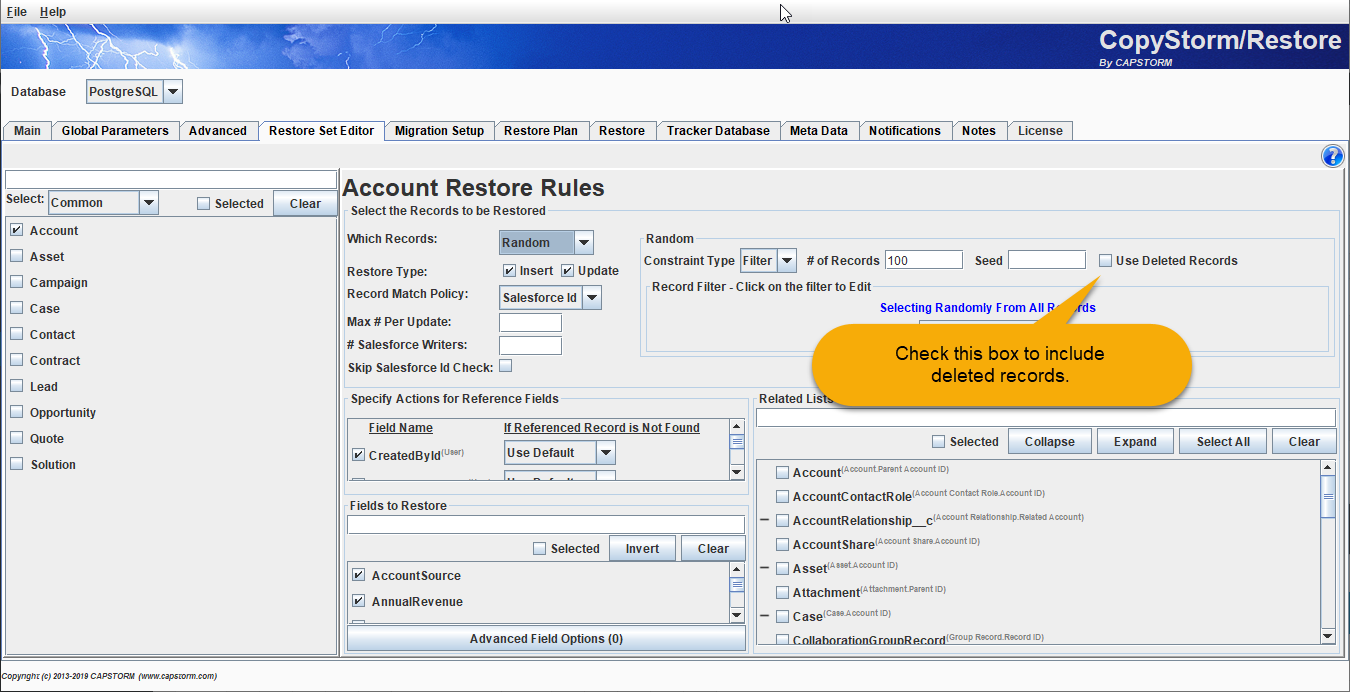
Task: Check the Quote object checkbox
Action: click(17, 438)
